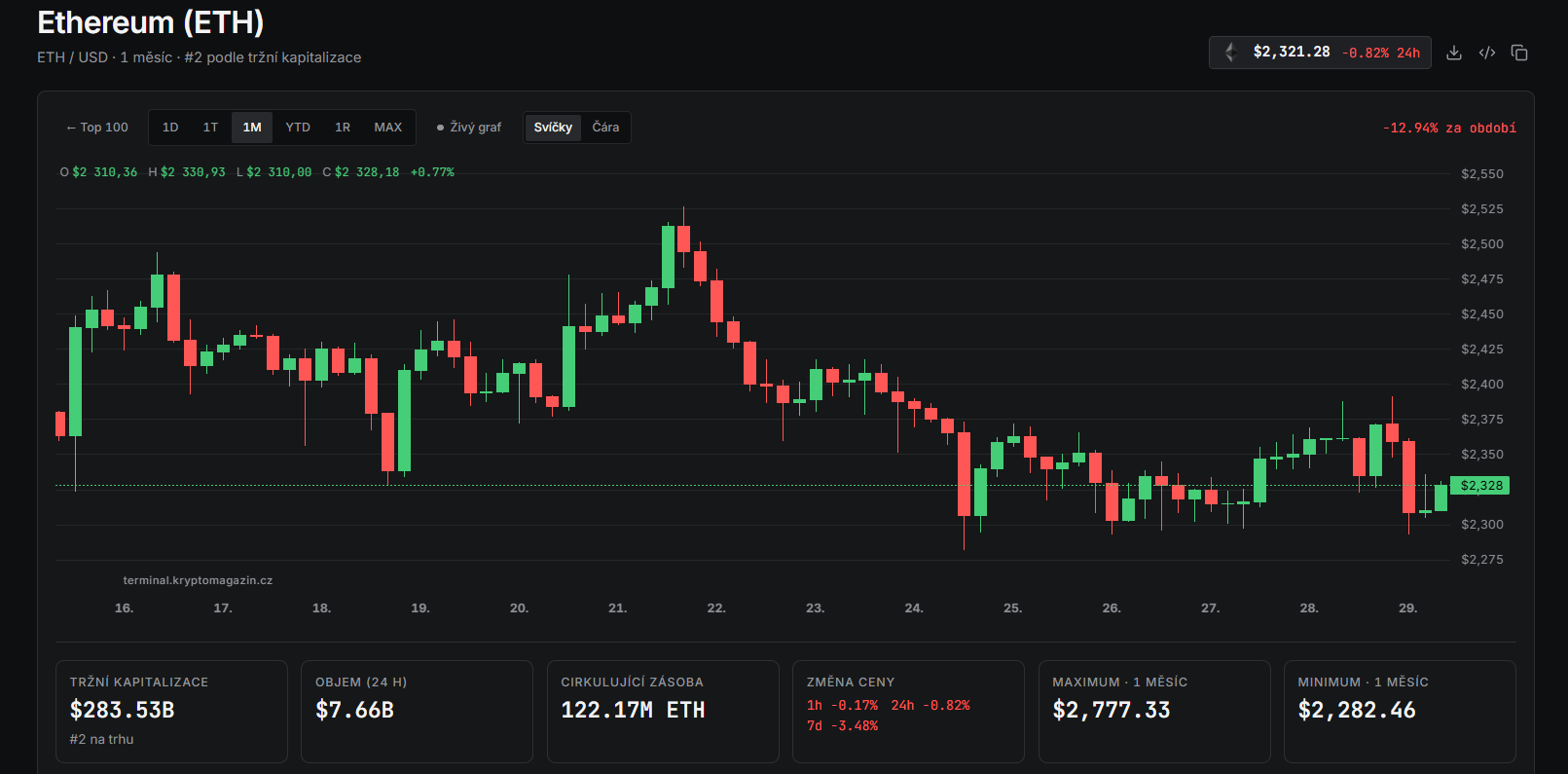1568x774 pixels.
Task: Click the 16. date label on time axis
Action: (124, 608)
